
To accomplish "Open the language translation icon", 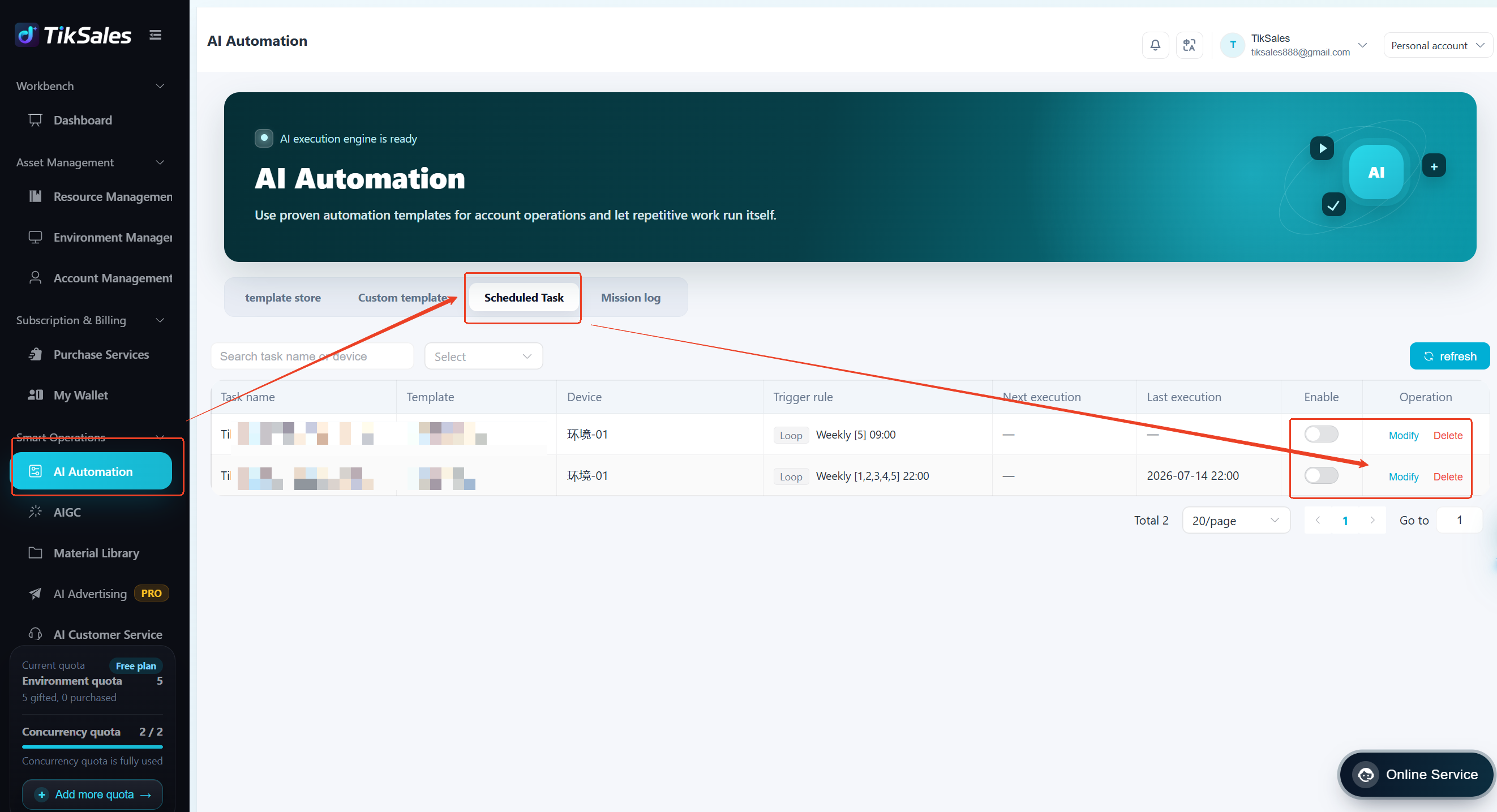I will coord(1189,45).
